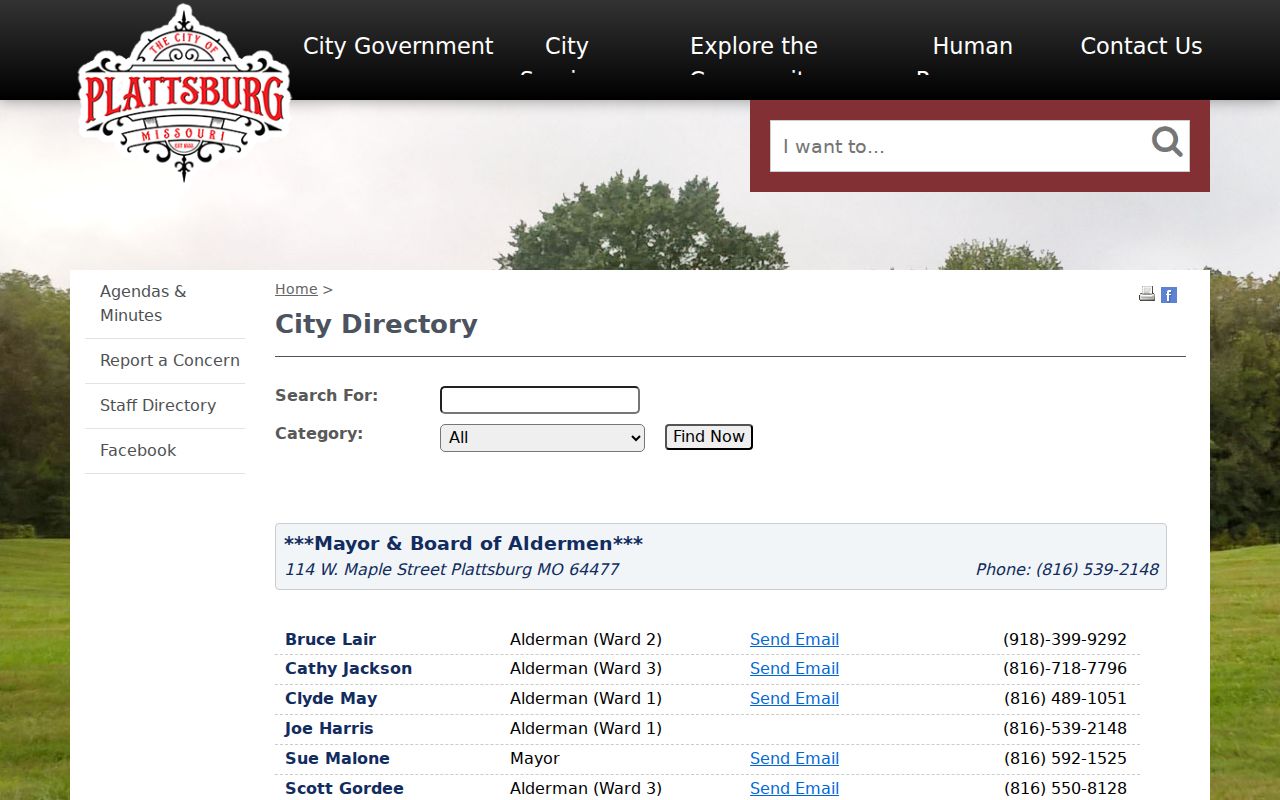Click the City of Plattsburg logo
This screenshot has width=1280, height=800.
tap(185, 93)
